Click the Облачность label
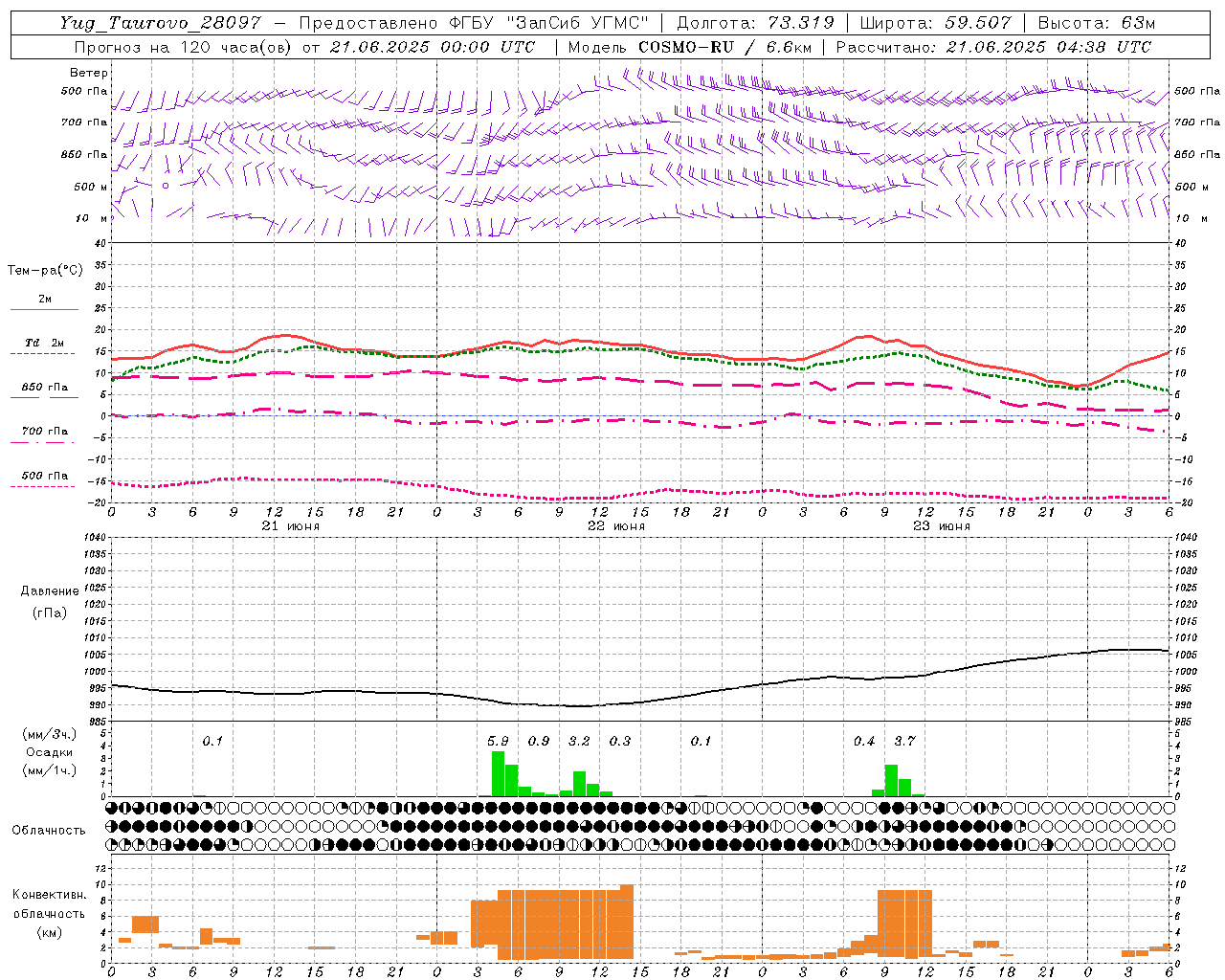 click(x=49, y=831)
